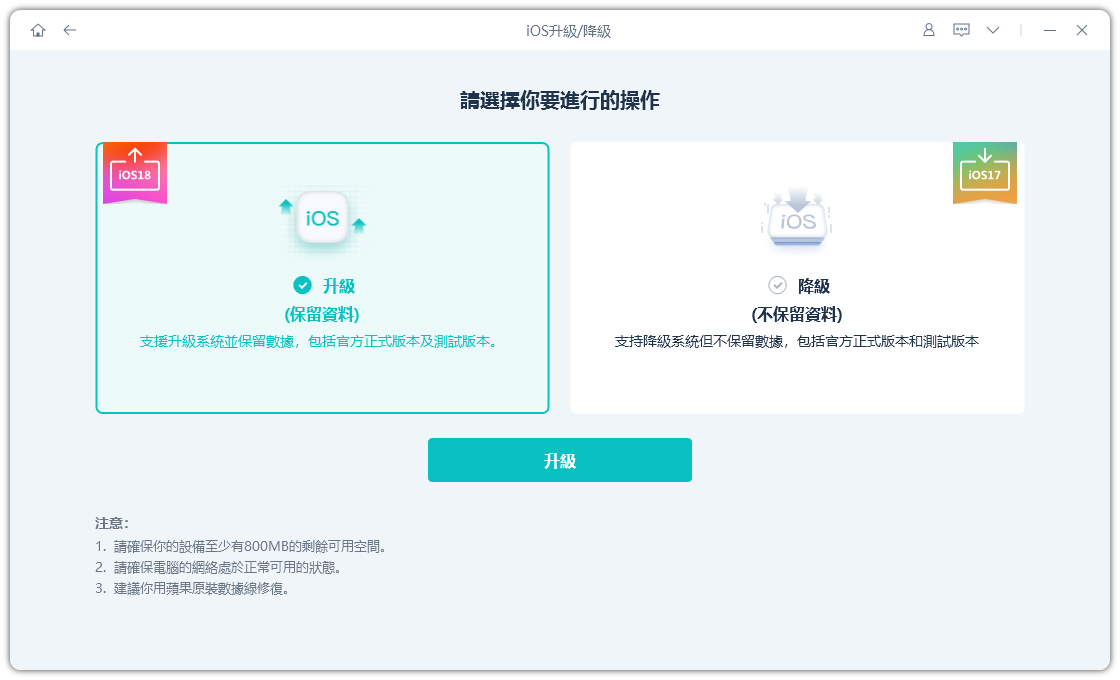Click the back arrow icon
The height and width of the screenshot is (680, 1120).
click(69, 30)
